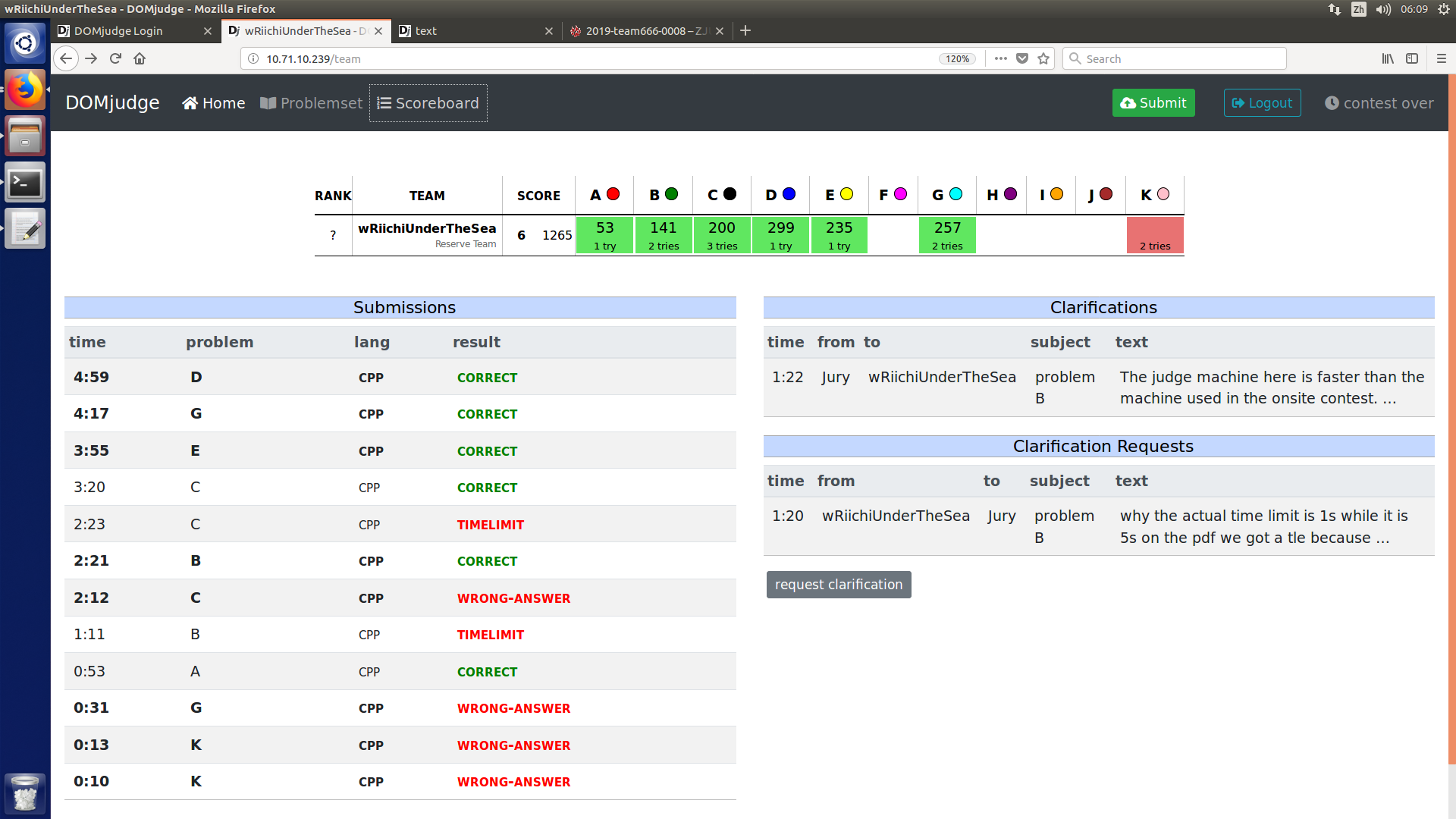This screenshot has height=819, width=1456.
Task: Click the request clarification button
Action: (839, 585)
